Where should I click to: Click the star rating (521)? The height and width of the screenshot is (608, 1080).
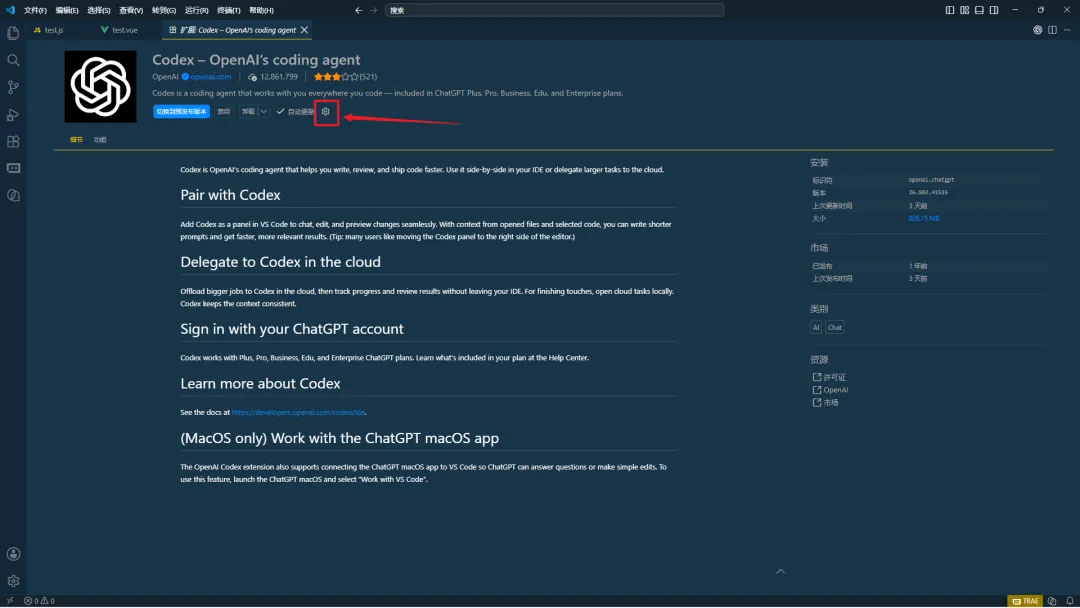(x=345, y=76)
